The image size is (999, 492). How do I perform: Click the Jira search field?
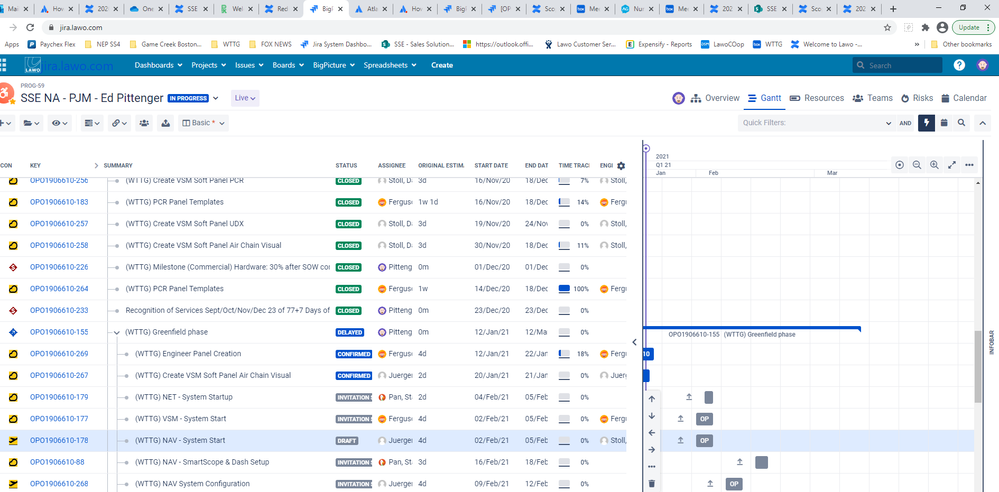pos(898,65)
